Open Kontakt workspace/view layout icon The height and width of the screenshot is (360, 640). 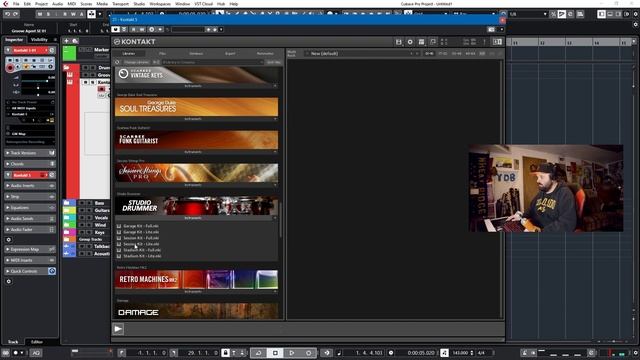tap(422, 42)
